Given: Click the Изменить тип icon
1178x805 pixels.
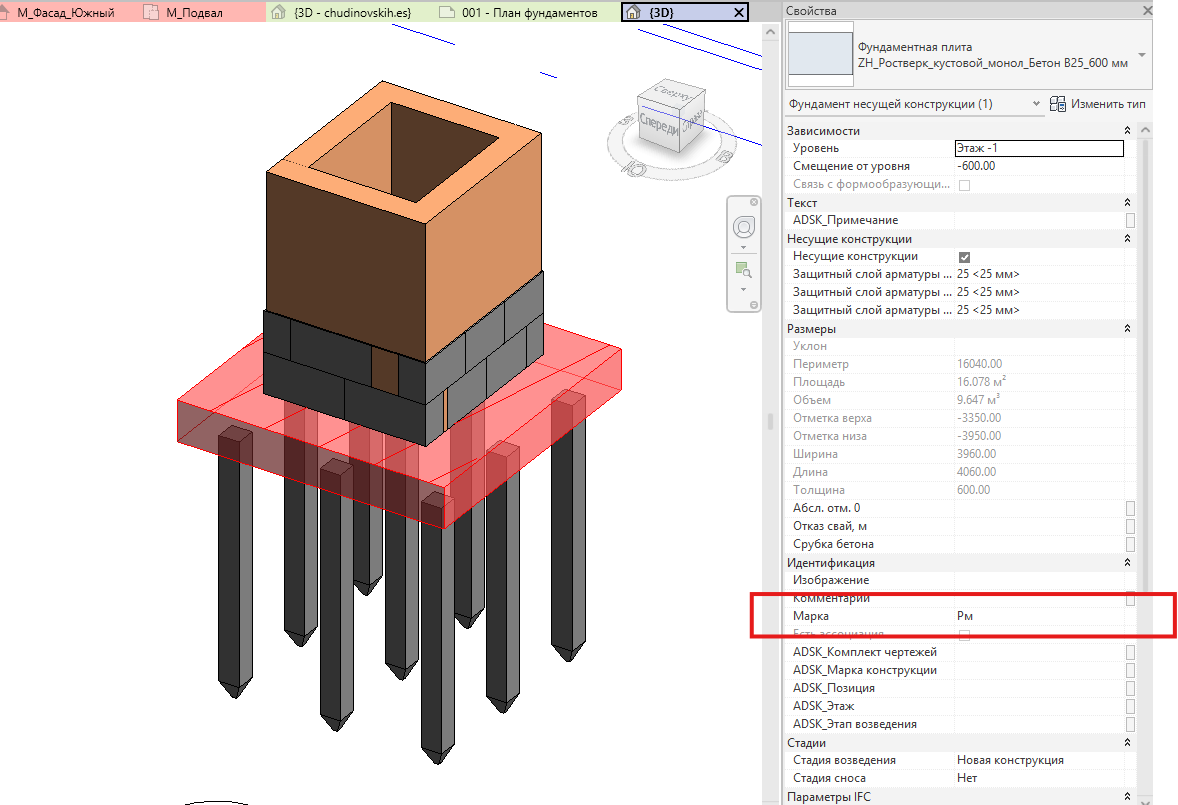Looking at the screenshot, I should click(x=1058, y=104).
